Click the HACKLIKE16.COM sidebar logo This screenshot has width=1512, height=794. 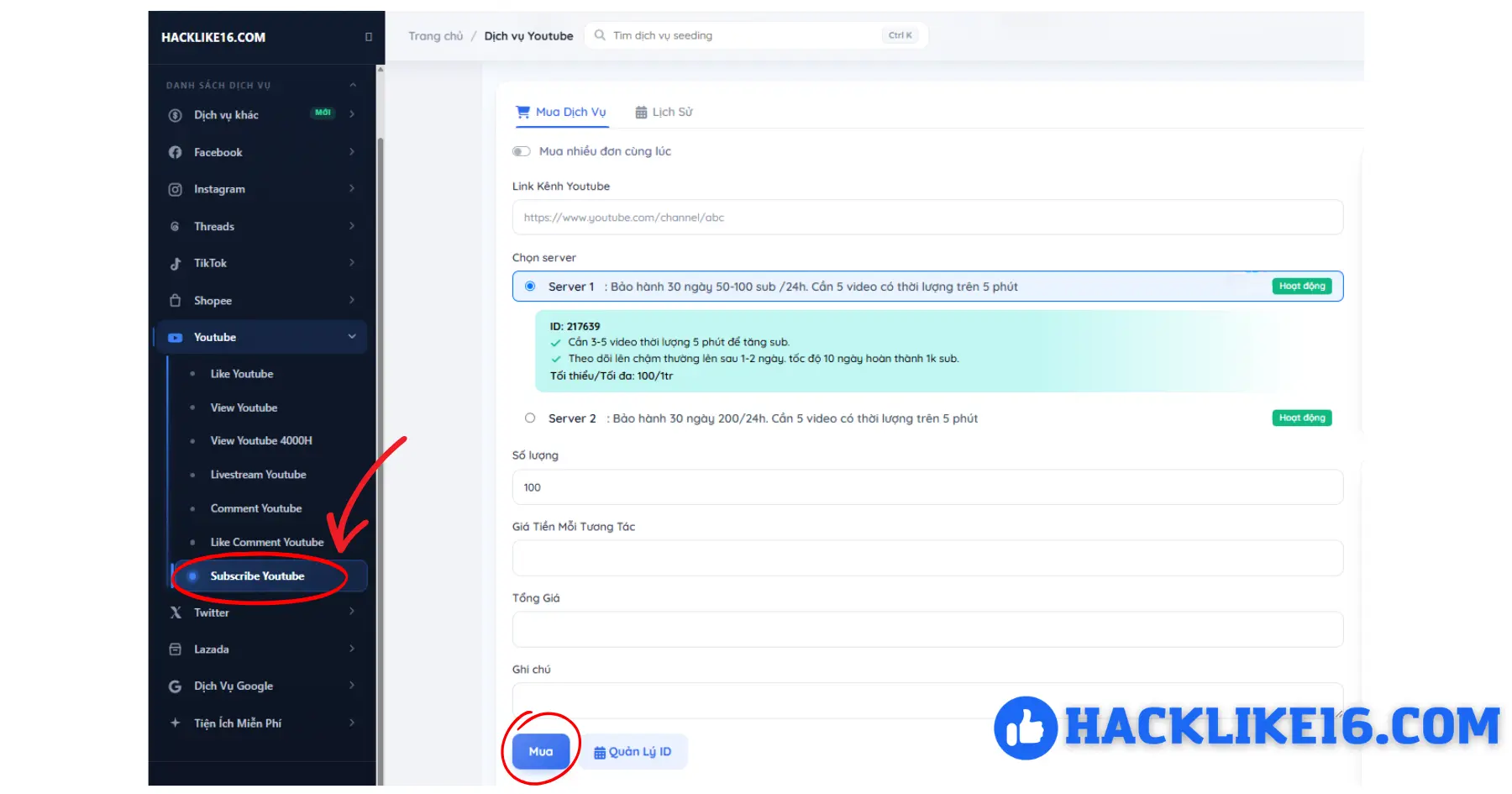213,37
